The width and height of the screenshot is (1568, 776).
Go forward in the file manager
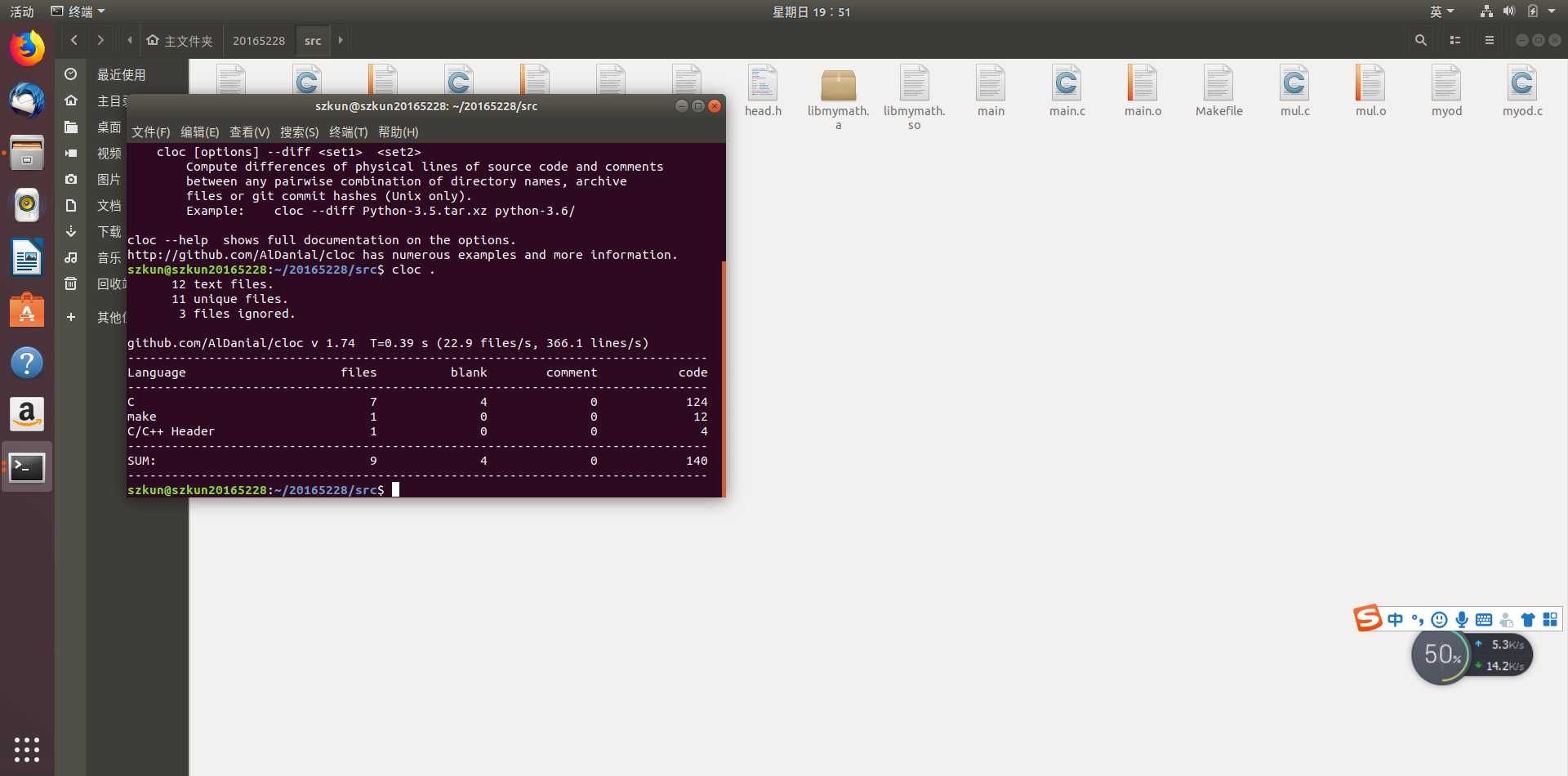[x=100, y=40]
